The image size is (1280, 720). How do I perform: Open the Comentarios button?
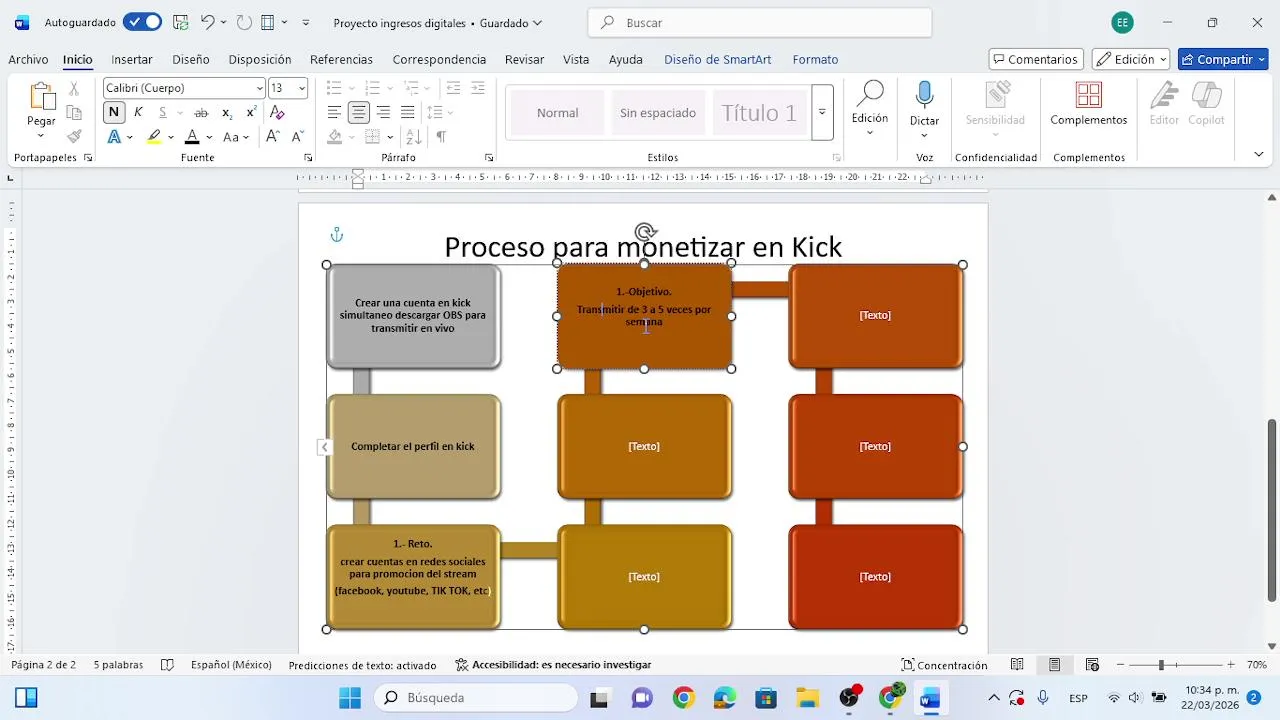pyautogui.click(x=1035, y=59)
